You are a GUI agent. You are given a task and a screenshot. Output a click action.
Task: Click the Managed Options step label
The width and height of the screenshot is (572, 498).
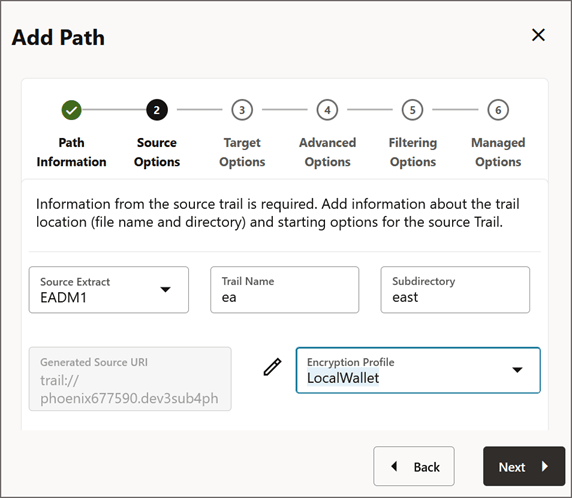498,152
